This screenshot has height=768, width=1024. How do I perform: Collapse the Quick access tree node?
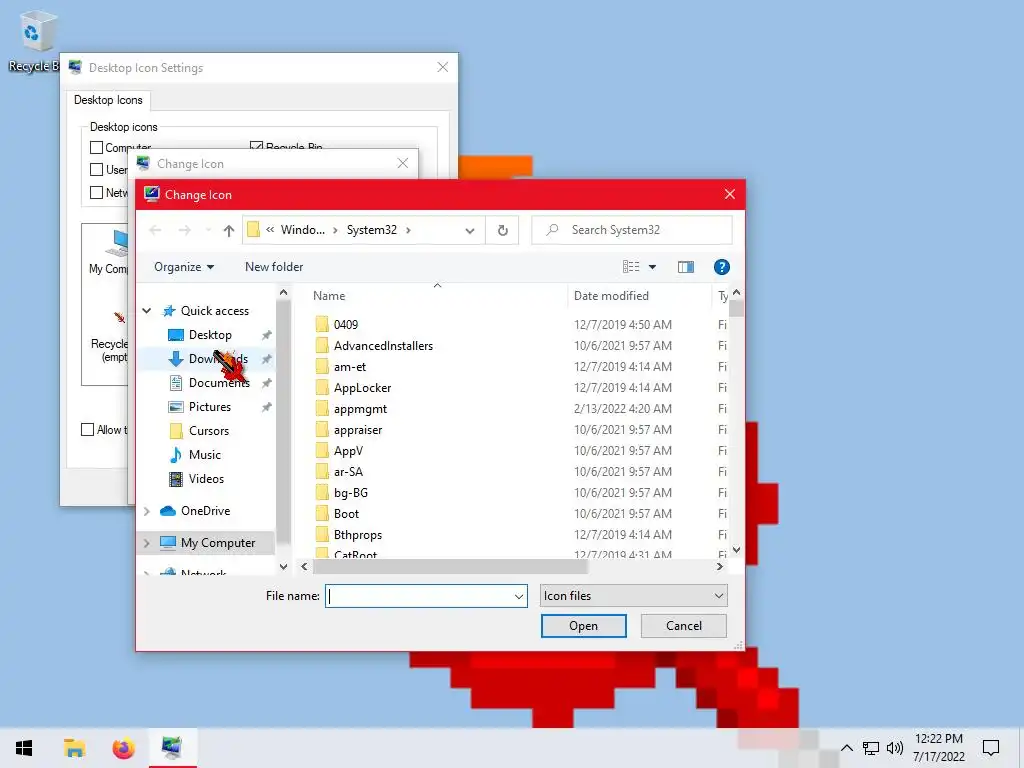coord(147,311)
